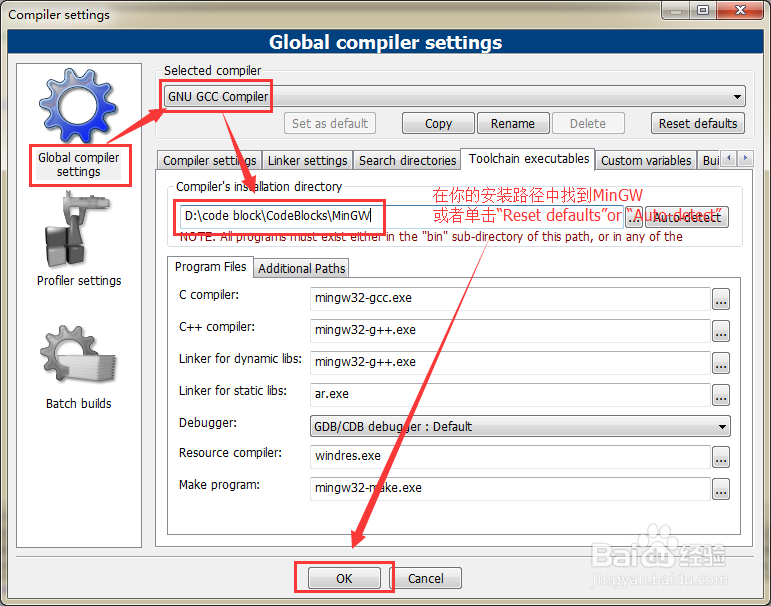Dismiss dialog with Cancel button
This screenshot has width=771, height=606.
426,578
